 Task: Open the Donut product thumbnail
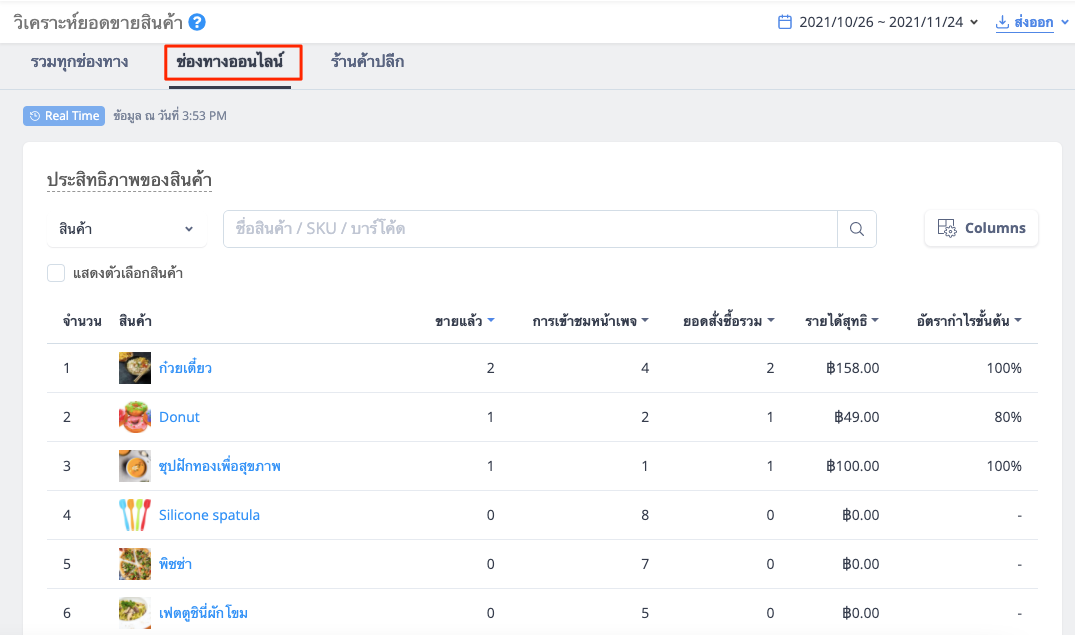click(134, 417)
